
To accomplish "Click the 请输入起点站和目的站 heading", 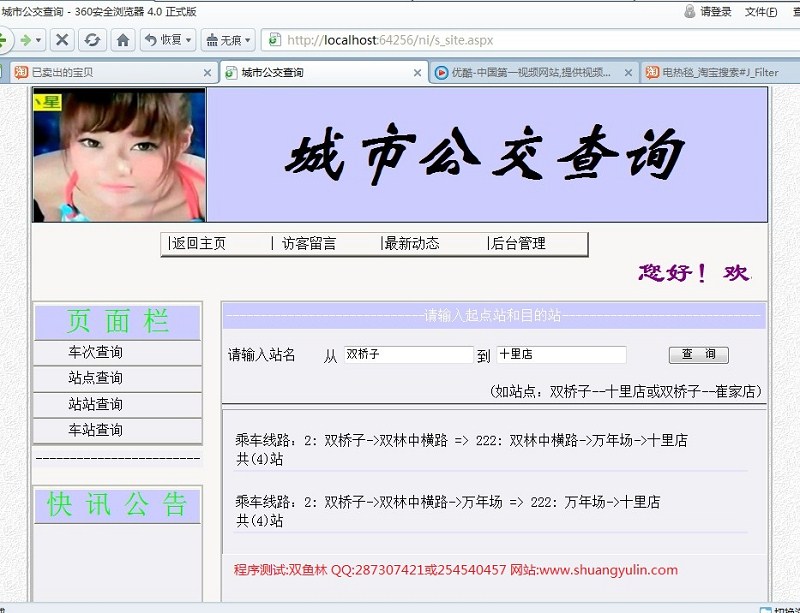I will pyautogui.click(x=492, y=315).
